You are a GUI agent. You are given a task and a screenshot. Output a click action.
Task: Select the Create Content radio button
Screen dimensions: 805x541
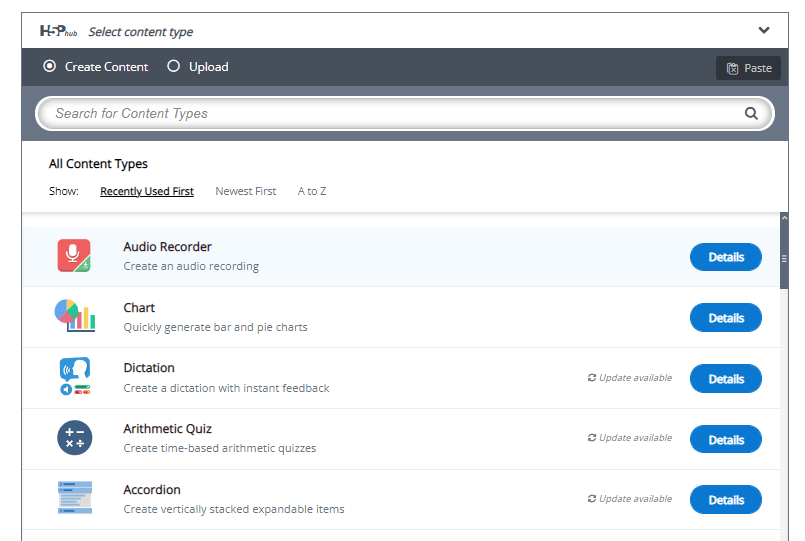click(x=50, y=67)
